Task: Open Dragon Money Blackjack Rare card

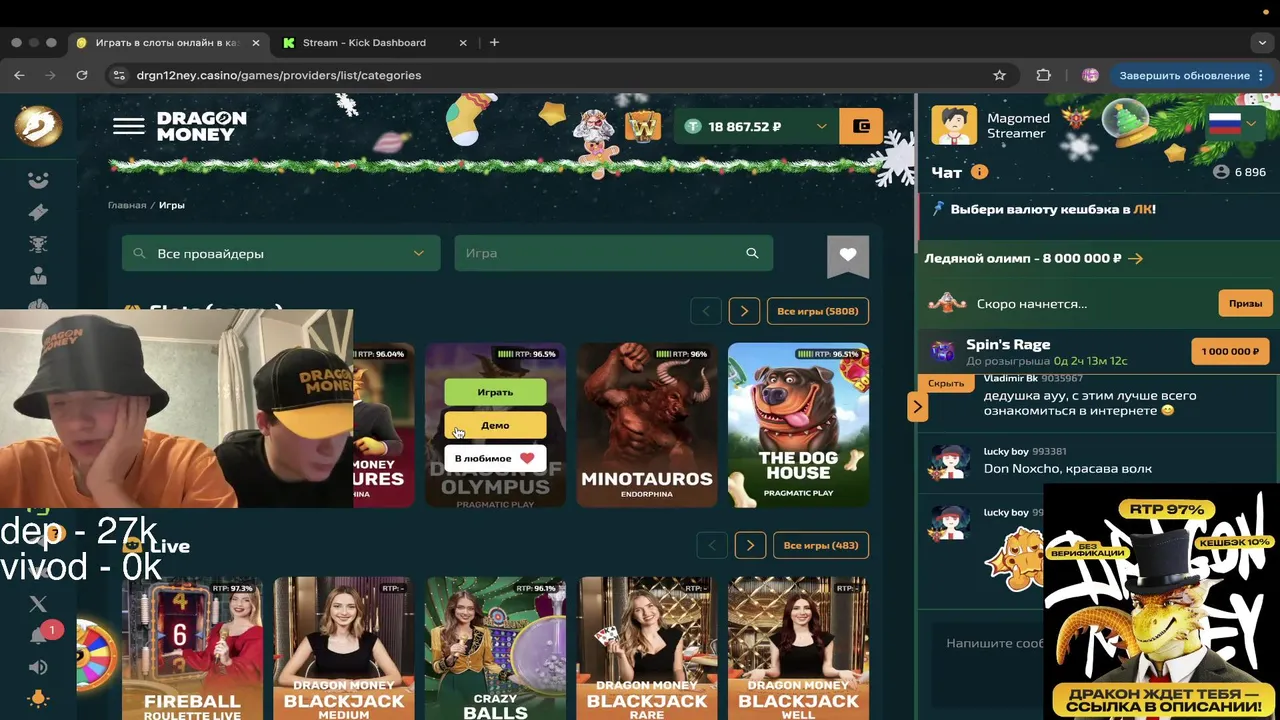Action: (647, 648)
